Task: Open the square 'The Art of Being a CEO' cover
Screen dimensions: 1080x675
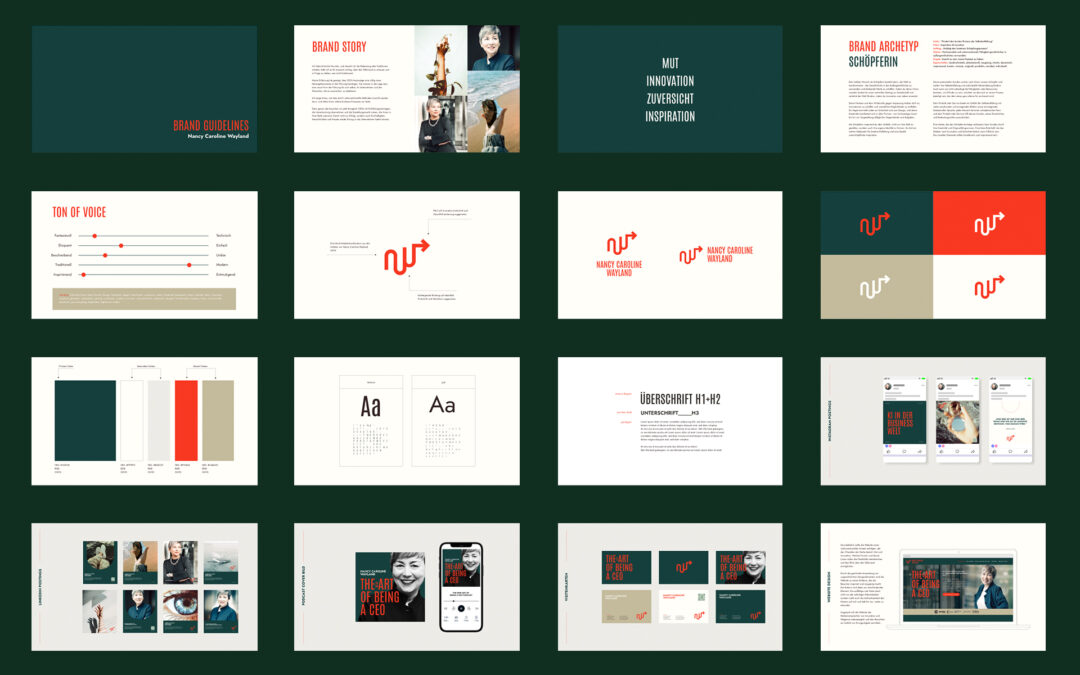Action: (391, 586)
